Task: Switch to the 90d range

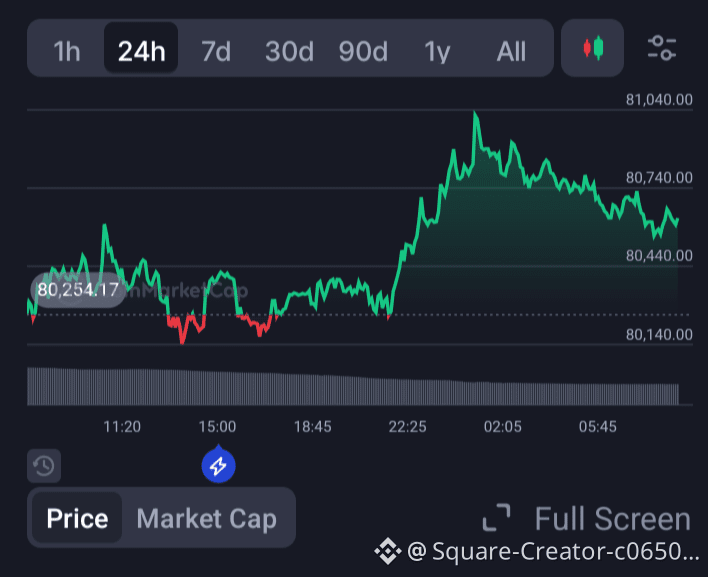Action: pyautogui.click(x=363, y=51)
